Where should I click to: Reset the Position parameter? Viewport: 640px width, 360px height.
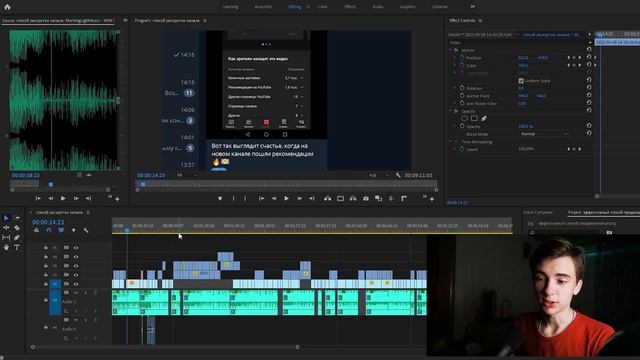[589, 58]
